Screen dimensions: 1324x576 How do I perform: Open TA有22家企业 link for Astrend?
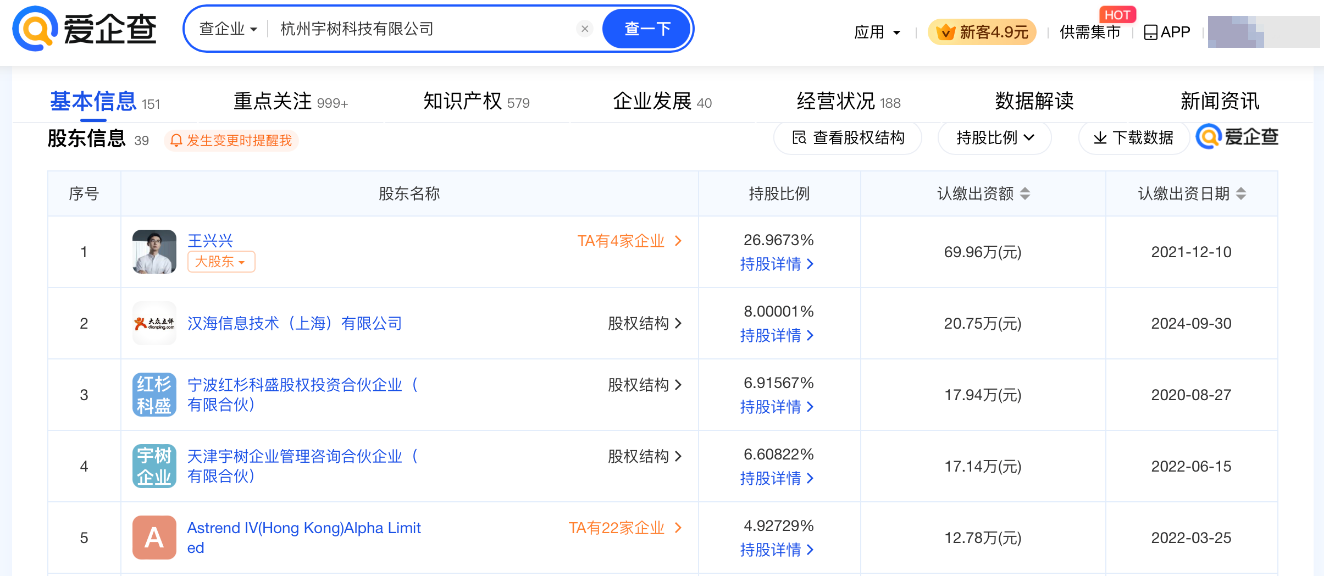coord(626,528)
